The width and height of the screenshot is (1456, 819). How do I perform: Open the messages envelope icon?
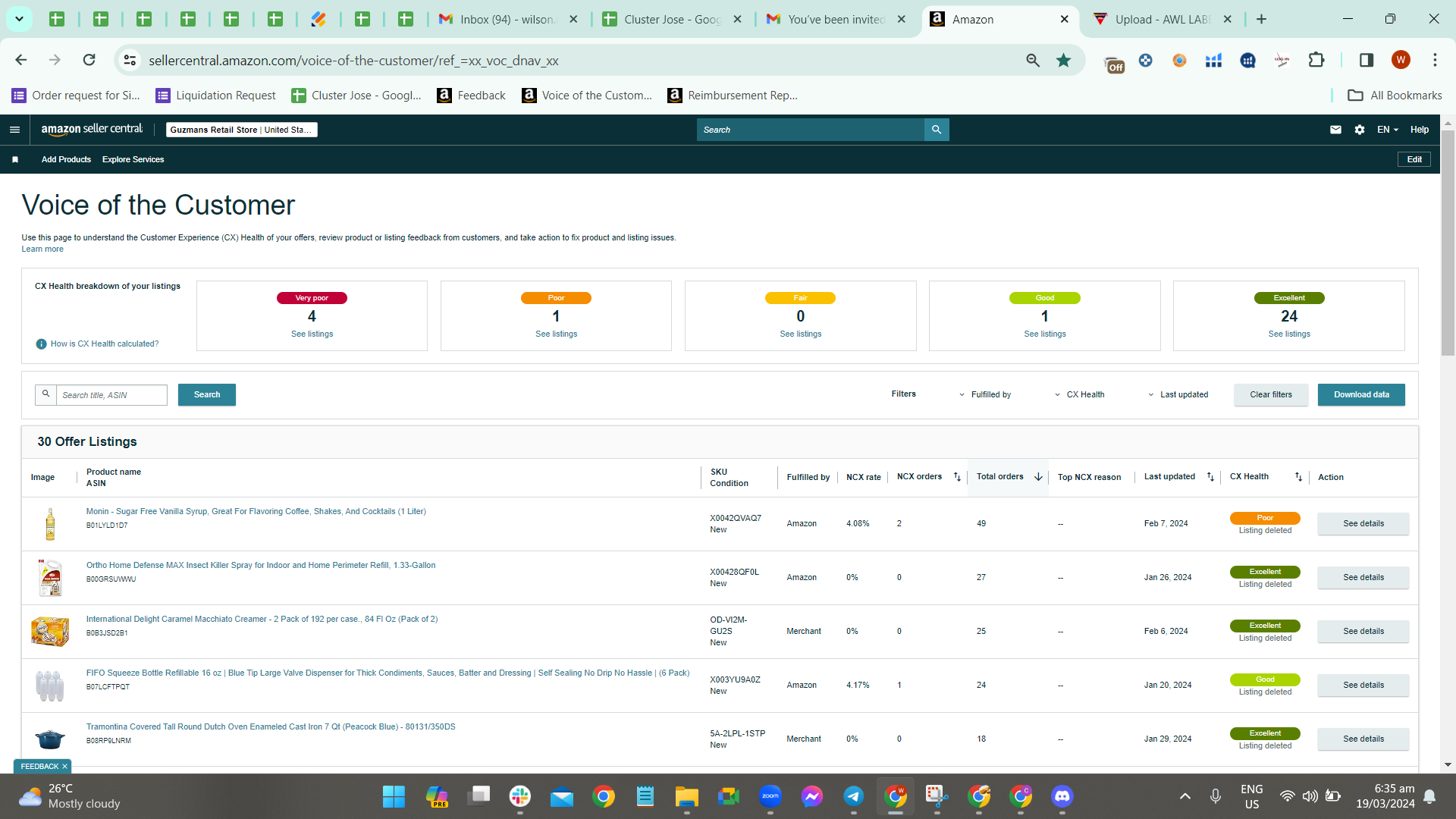[x=1335, y=130]
